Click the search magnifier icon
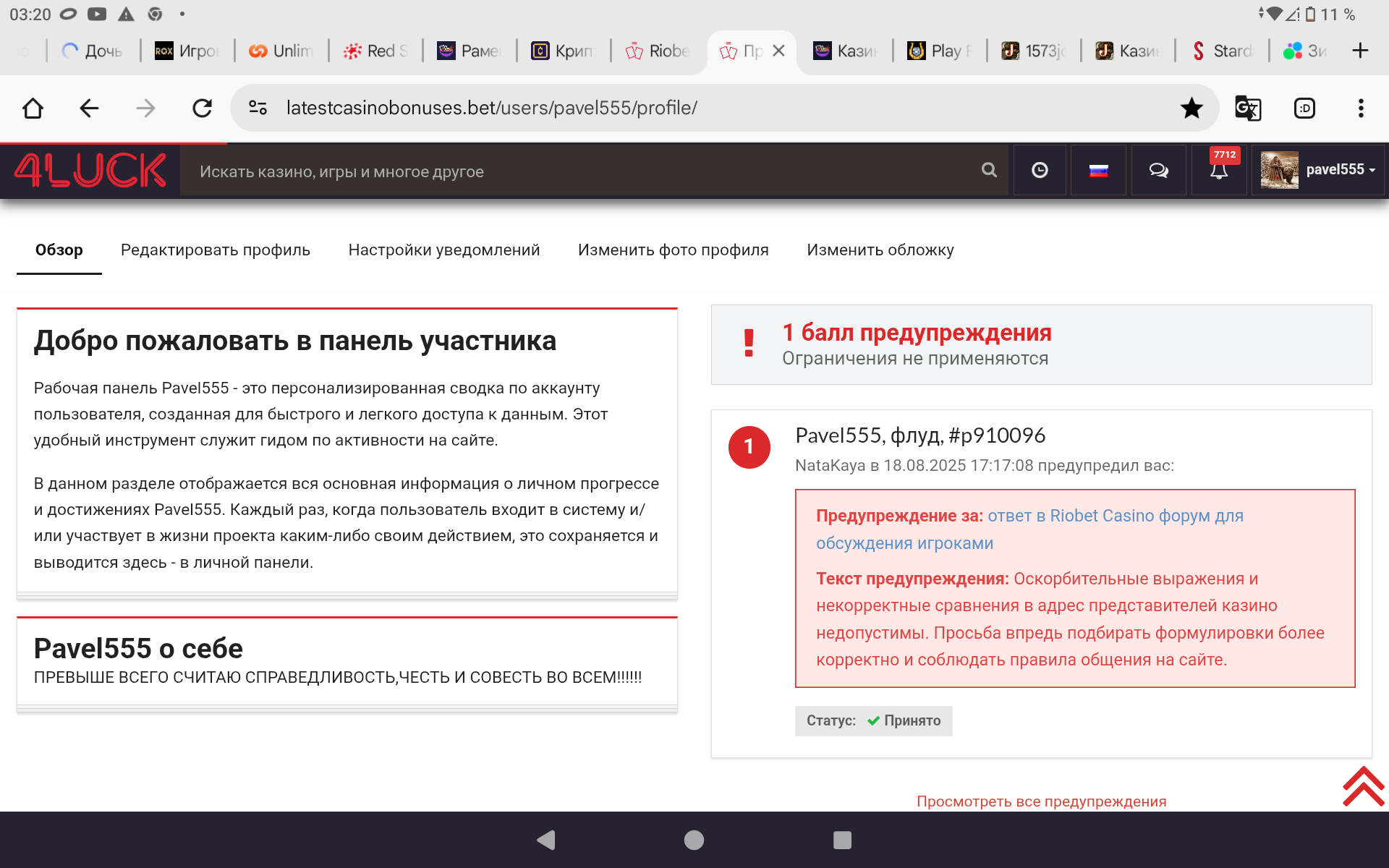The image size is (1389, 868). click(x=989, y=170)
